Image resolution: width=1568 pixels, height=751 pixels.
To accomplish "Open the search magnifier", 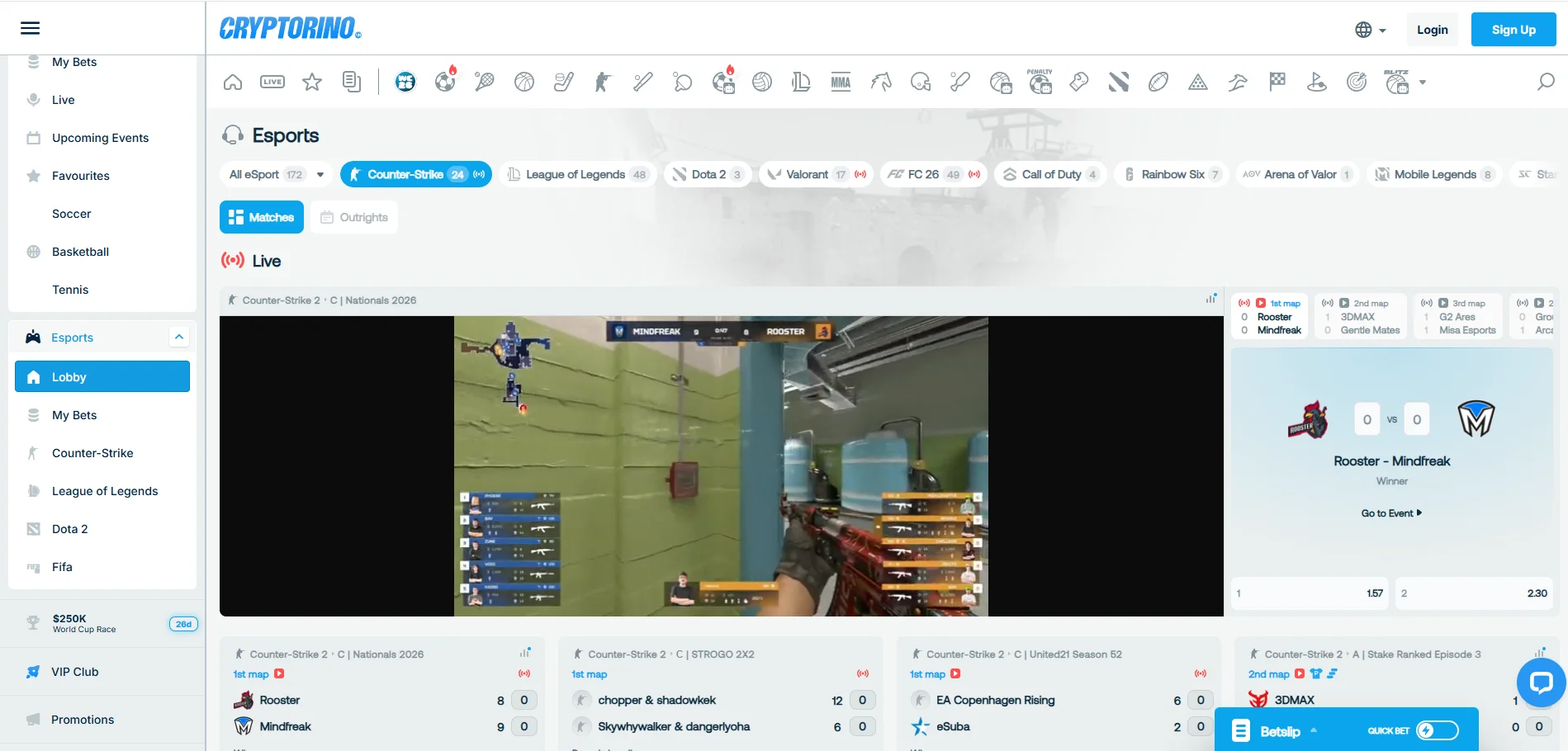I will tap(1546, 82).
